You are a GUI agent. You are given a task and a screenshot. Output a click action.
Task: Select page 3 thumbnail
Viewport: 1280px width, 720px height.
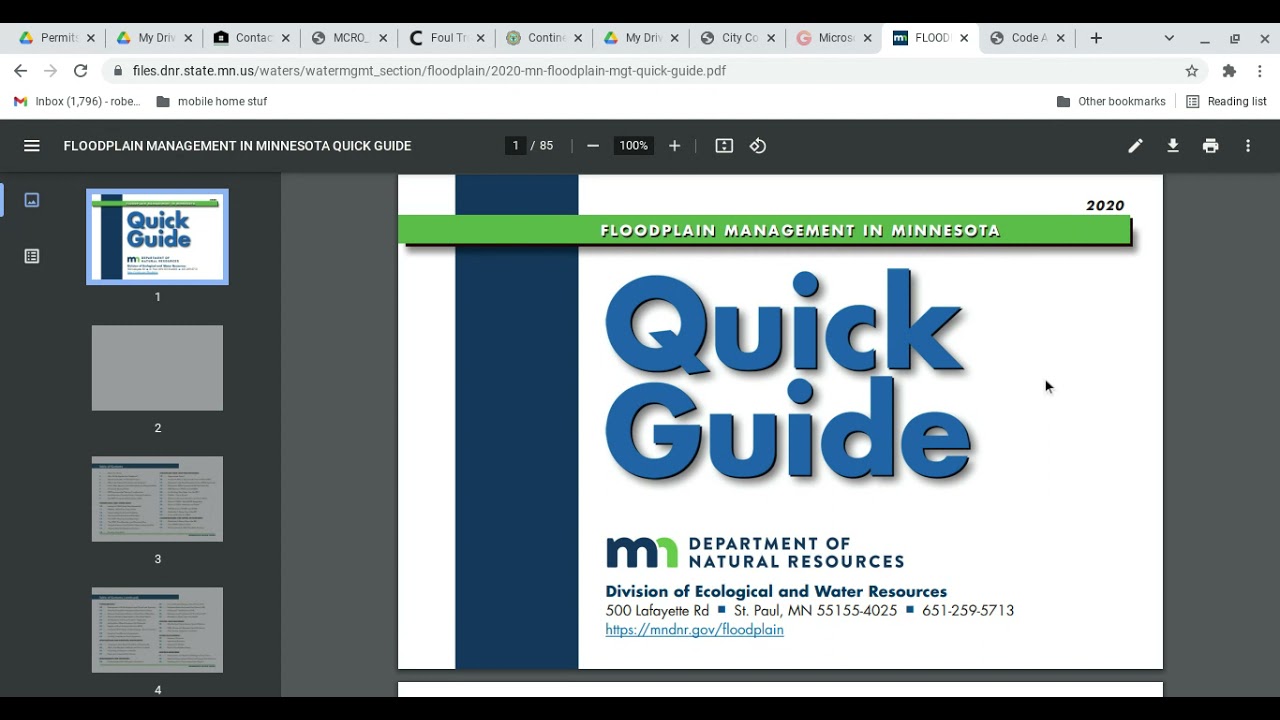coord(157,499)
